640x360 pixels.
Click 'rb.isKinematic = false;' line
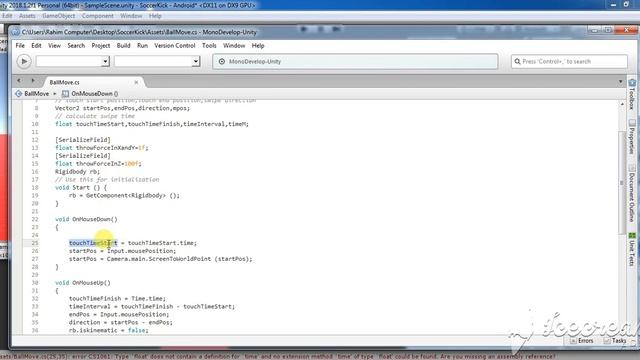[109, 330]
